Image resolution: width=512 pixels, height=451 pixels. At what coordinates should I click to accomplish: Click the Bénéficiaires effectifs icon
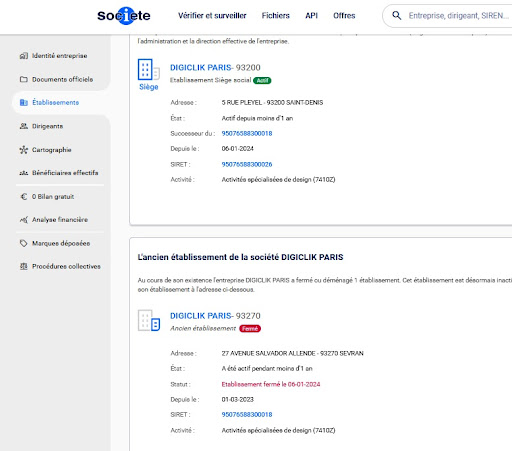pos(24,173)
